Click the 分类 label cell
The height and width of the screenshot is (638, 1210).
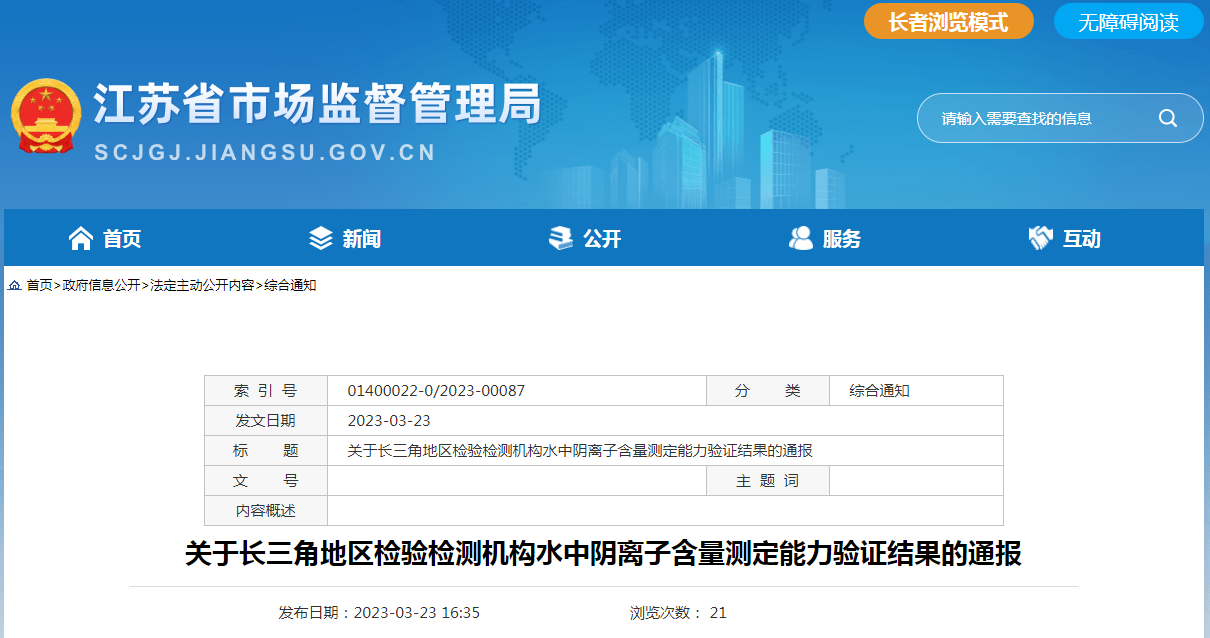(768, 391)
